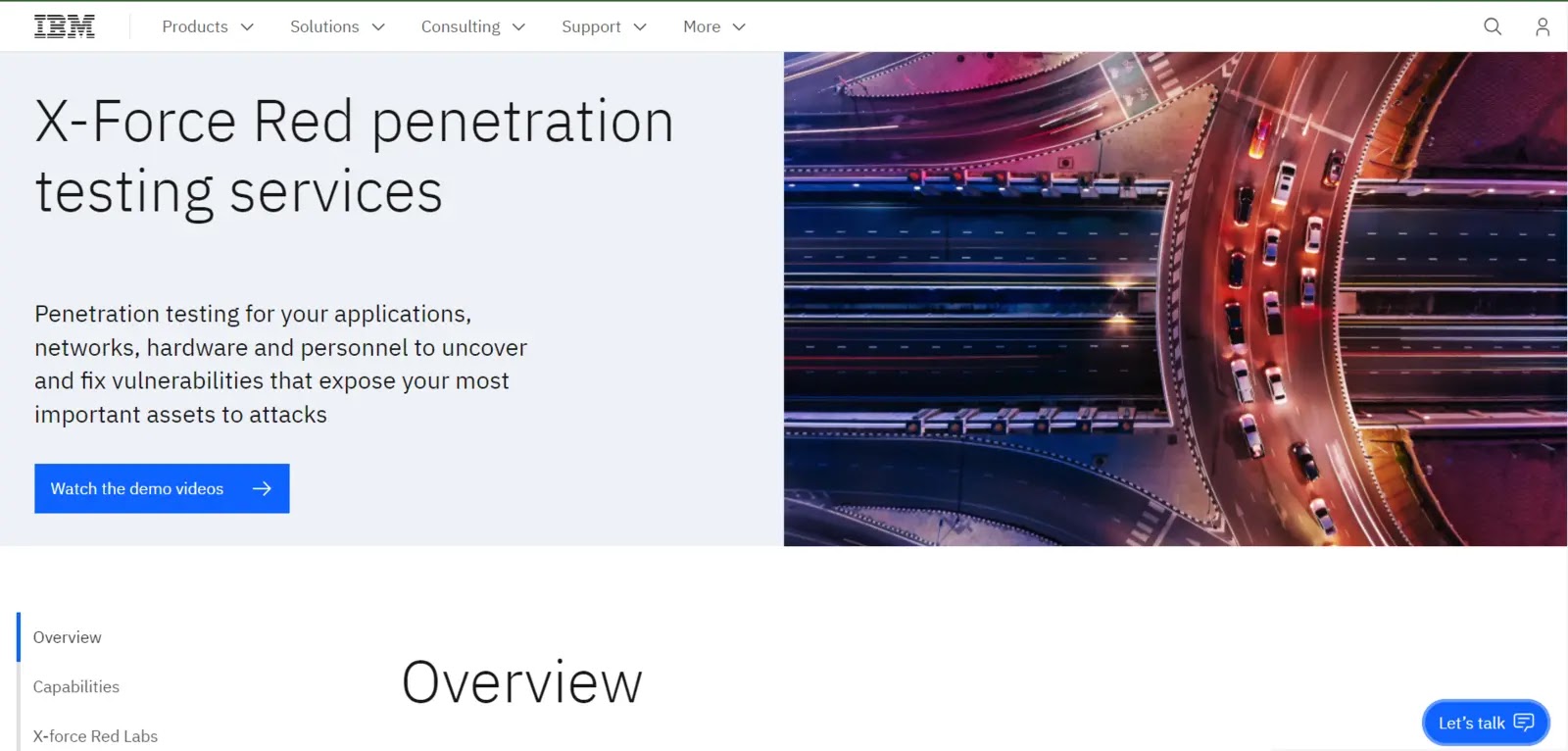
Task: Click the IBM logo
Action: pyautogui.click(x=65, y=26)
